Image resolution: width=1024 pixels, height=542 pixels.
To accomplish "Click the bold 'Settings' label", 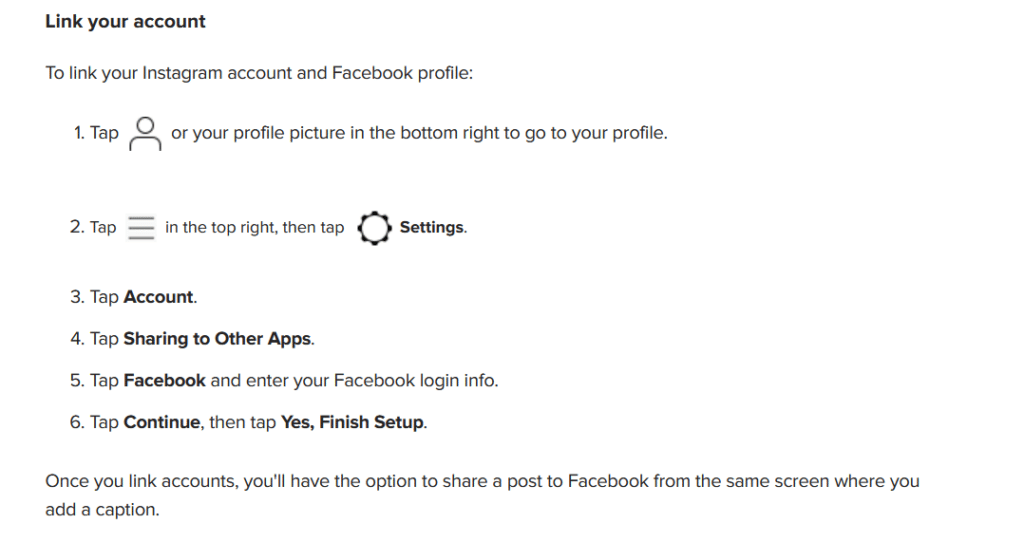I will click(x=432, y=228).
